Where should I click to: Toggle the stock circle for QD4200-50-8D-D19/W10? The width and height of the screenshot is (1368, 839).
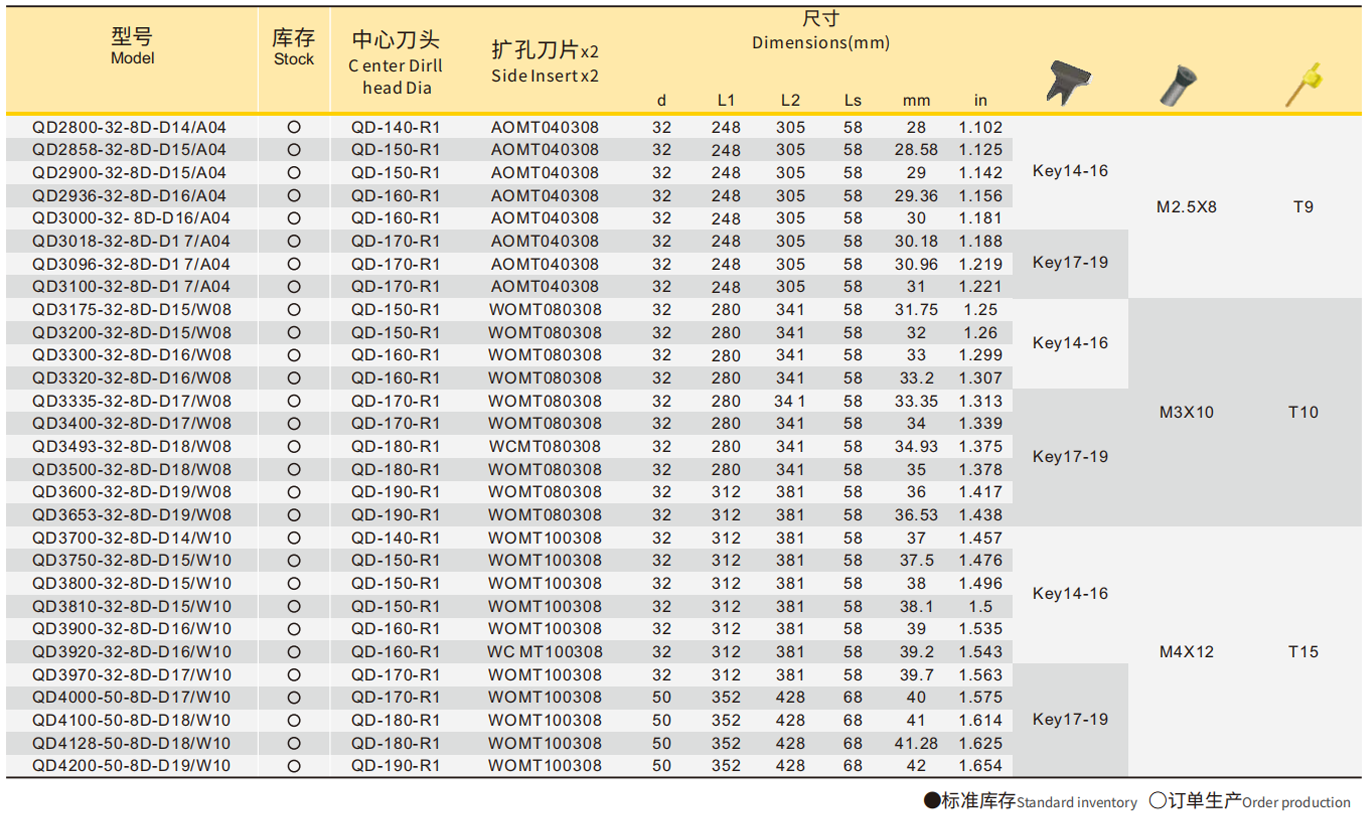click(293, 764)
